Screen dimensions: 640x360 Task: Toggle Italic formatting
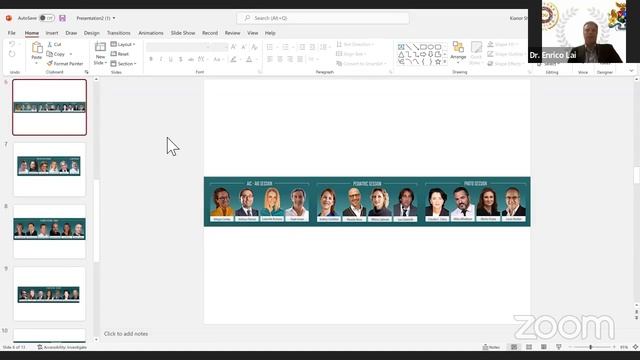pos(161,60)
